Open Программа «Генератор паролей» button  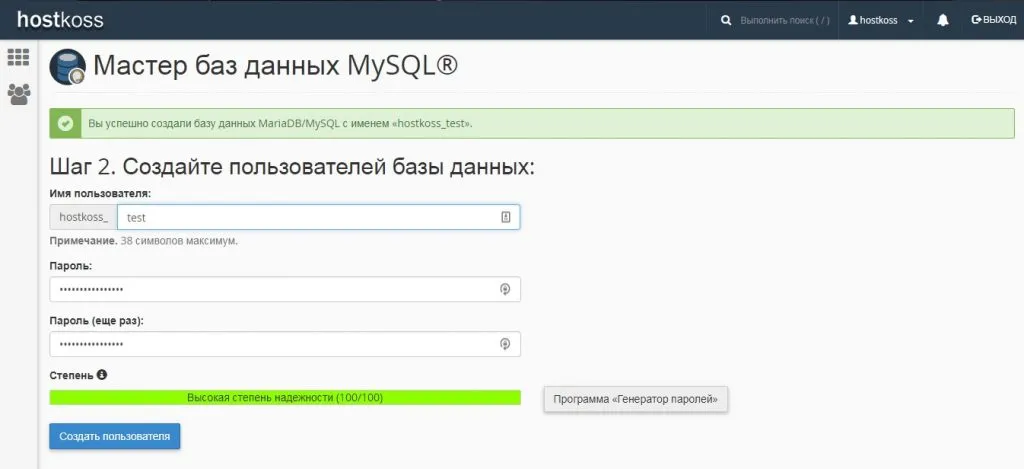pos(635,399)
